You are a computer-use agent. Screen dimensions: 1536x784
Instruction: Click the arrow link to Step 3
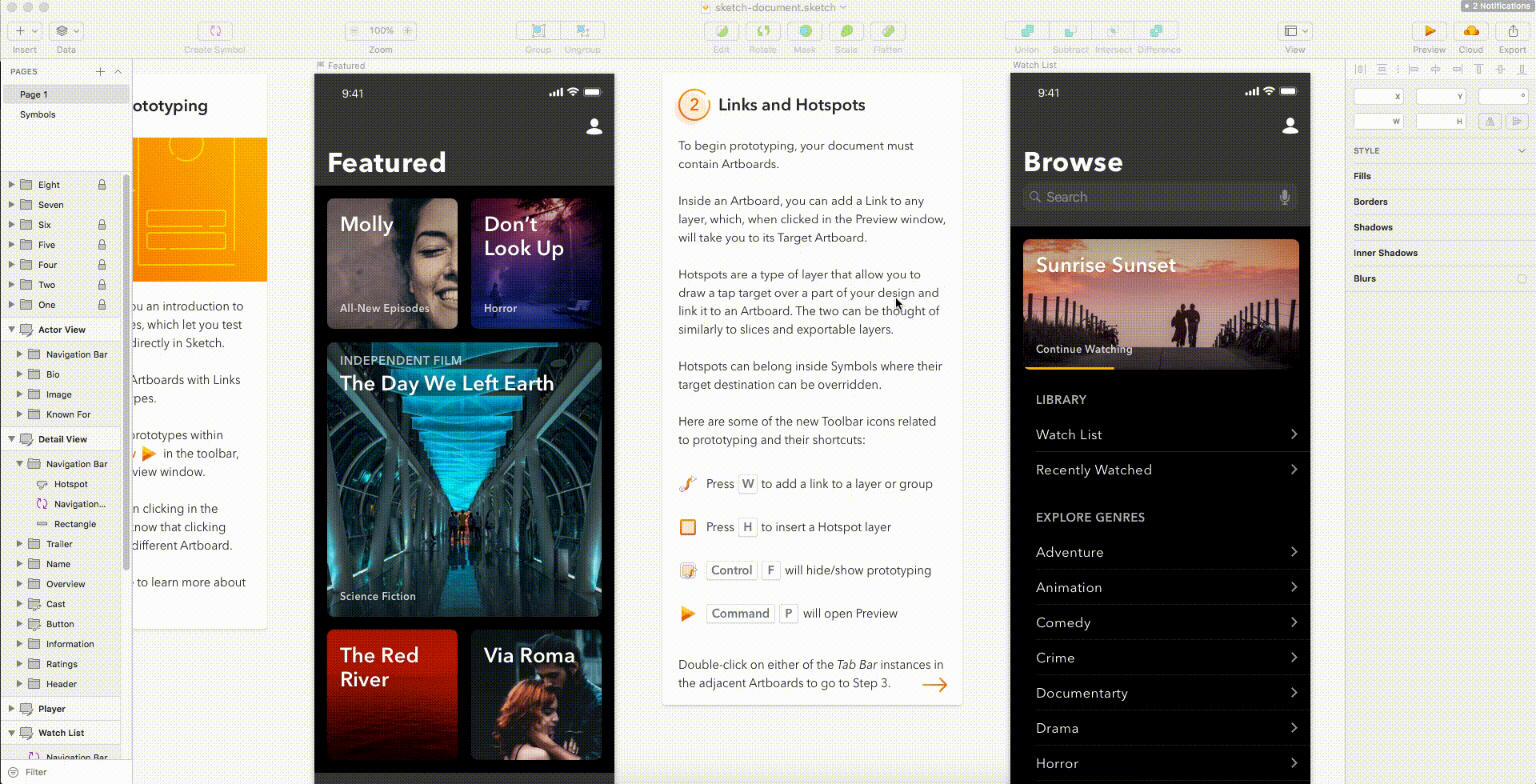click(934, 684)
